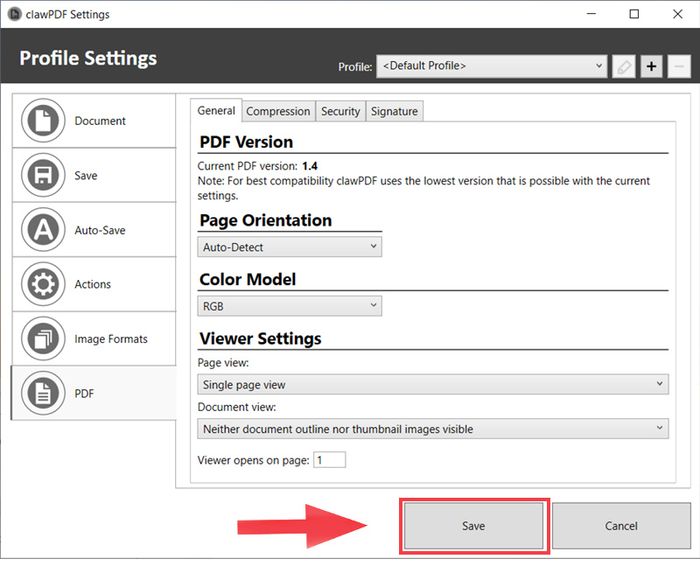Click the Actions label in sidebar
The image size is (700, 572).
[92, 284]
